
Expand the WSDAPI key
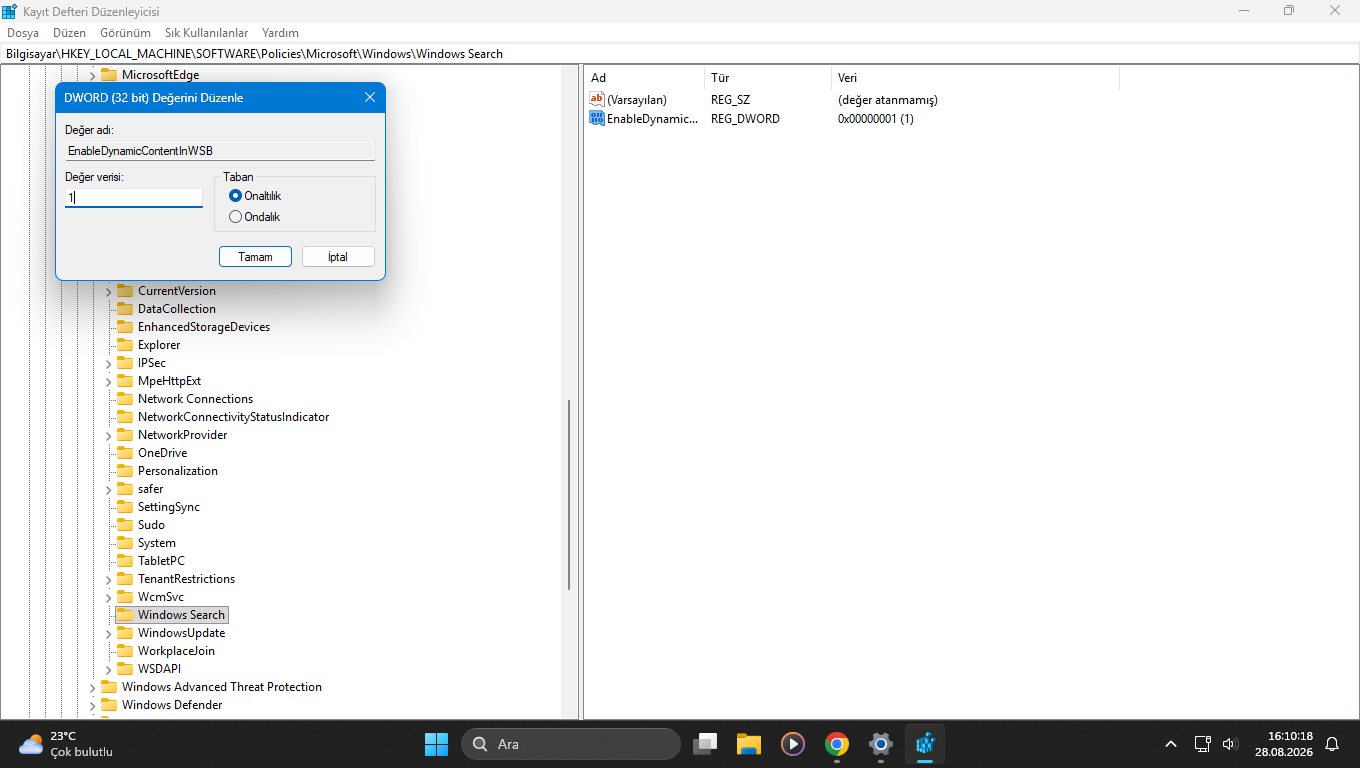pyautogui.click(x=109, y=669)
